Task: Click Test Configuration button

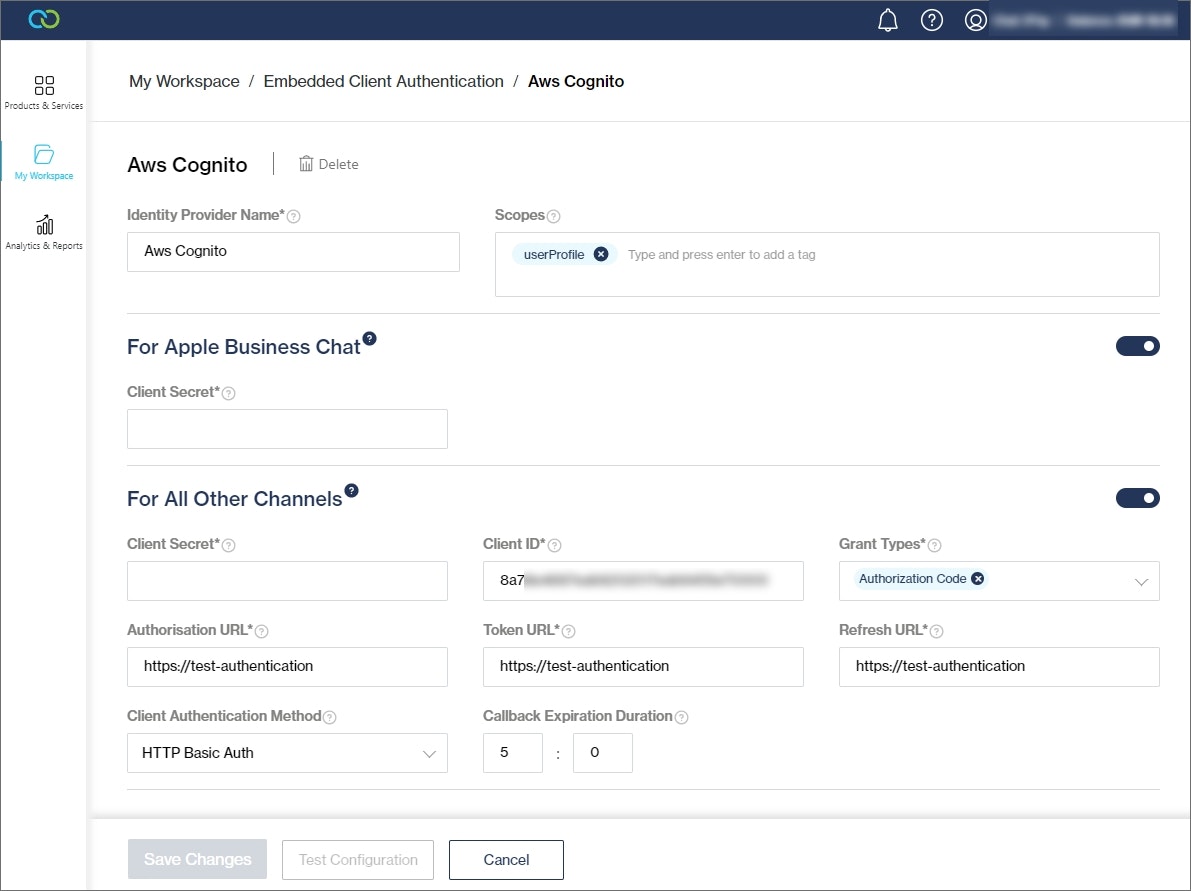Action: (358, 860)
